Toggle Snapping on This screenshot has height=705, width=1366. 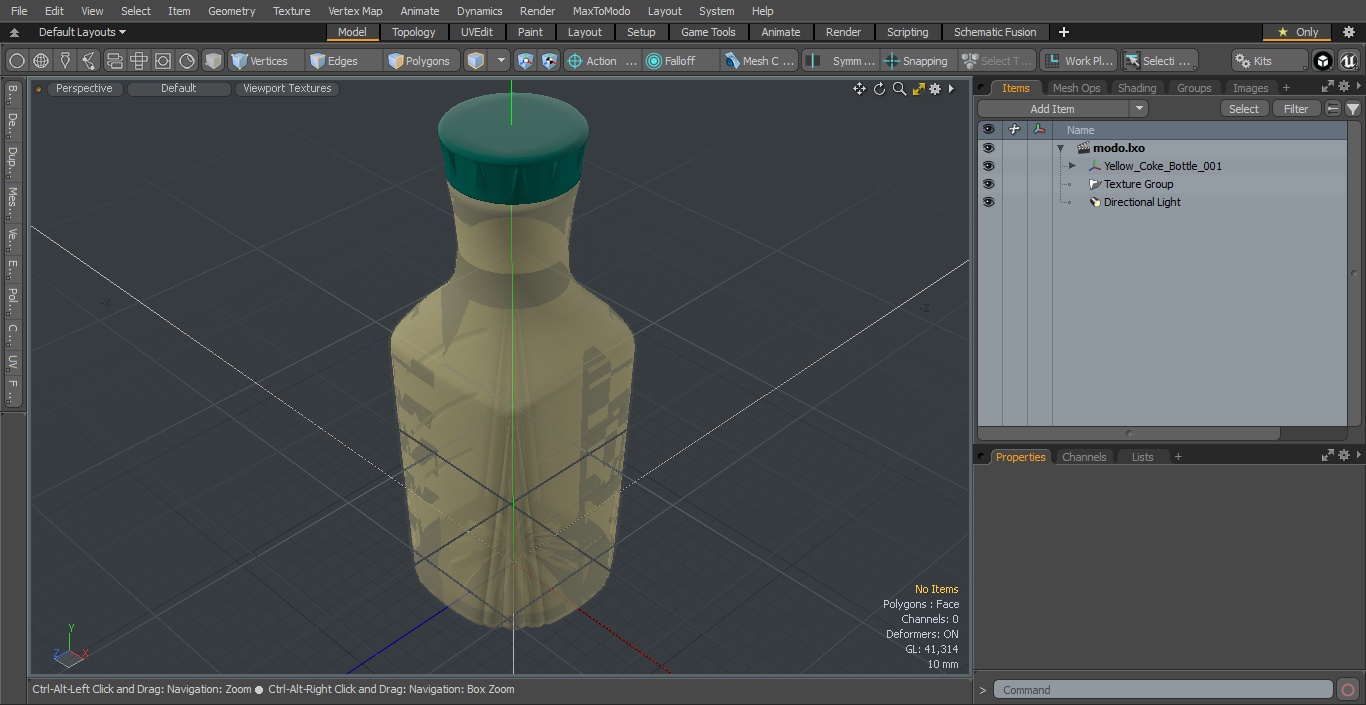[917, 61]
